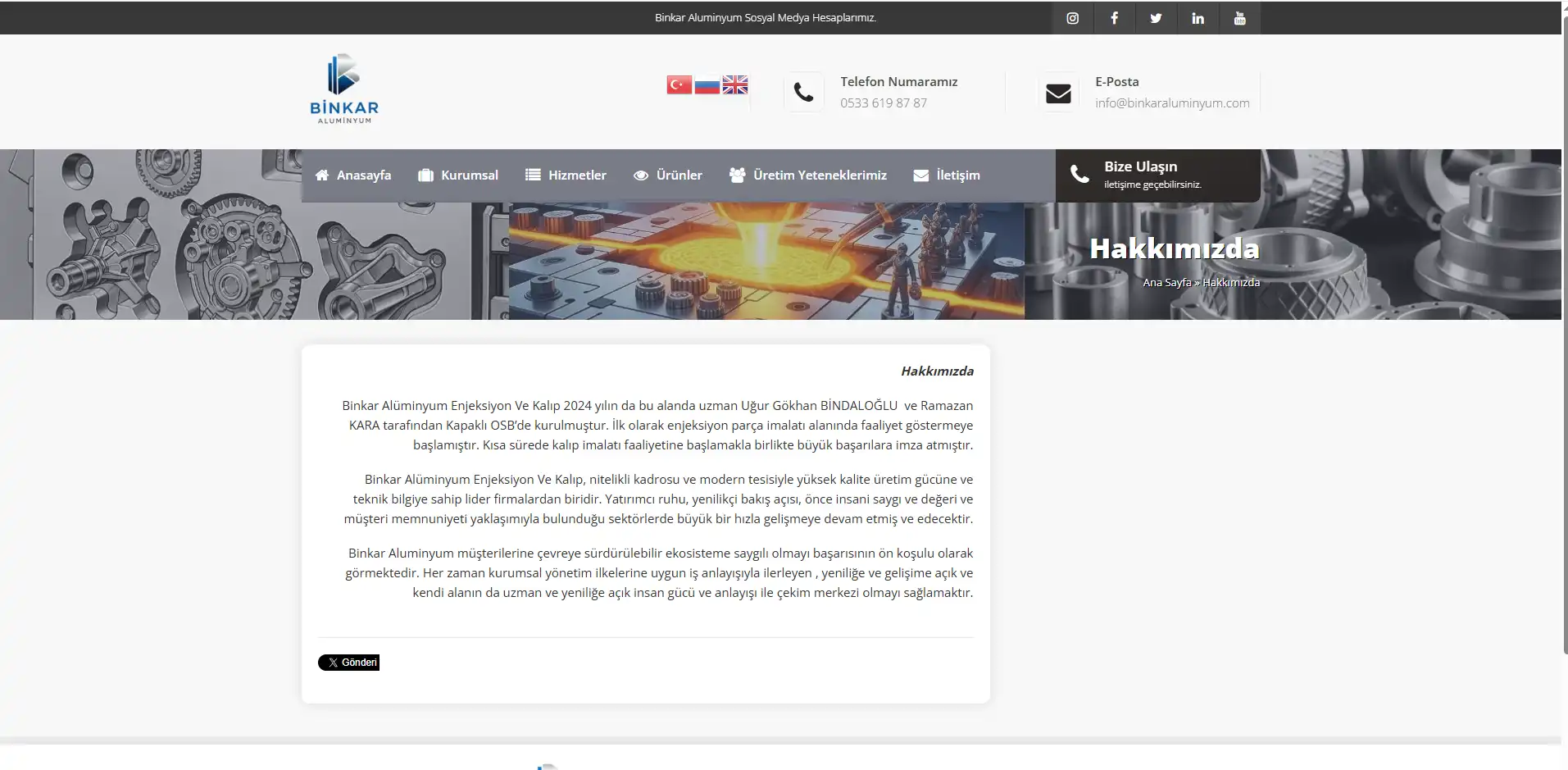This screenshot has height=770, width=1568.
Task: Switch language with the Russian flag
Action: pyautogui.click(x=707, y=84)
